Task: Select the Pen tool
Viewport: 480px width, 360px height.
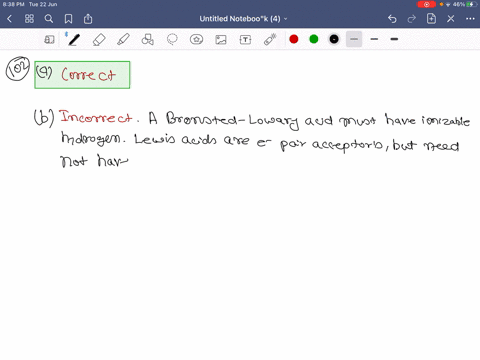Action: 74,40
